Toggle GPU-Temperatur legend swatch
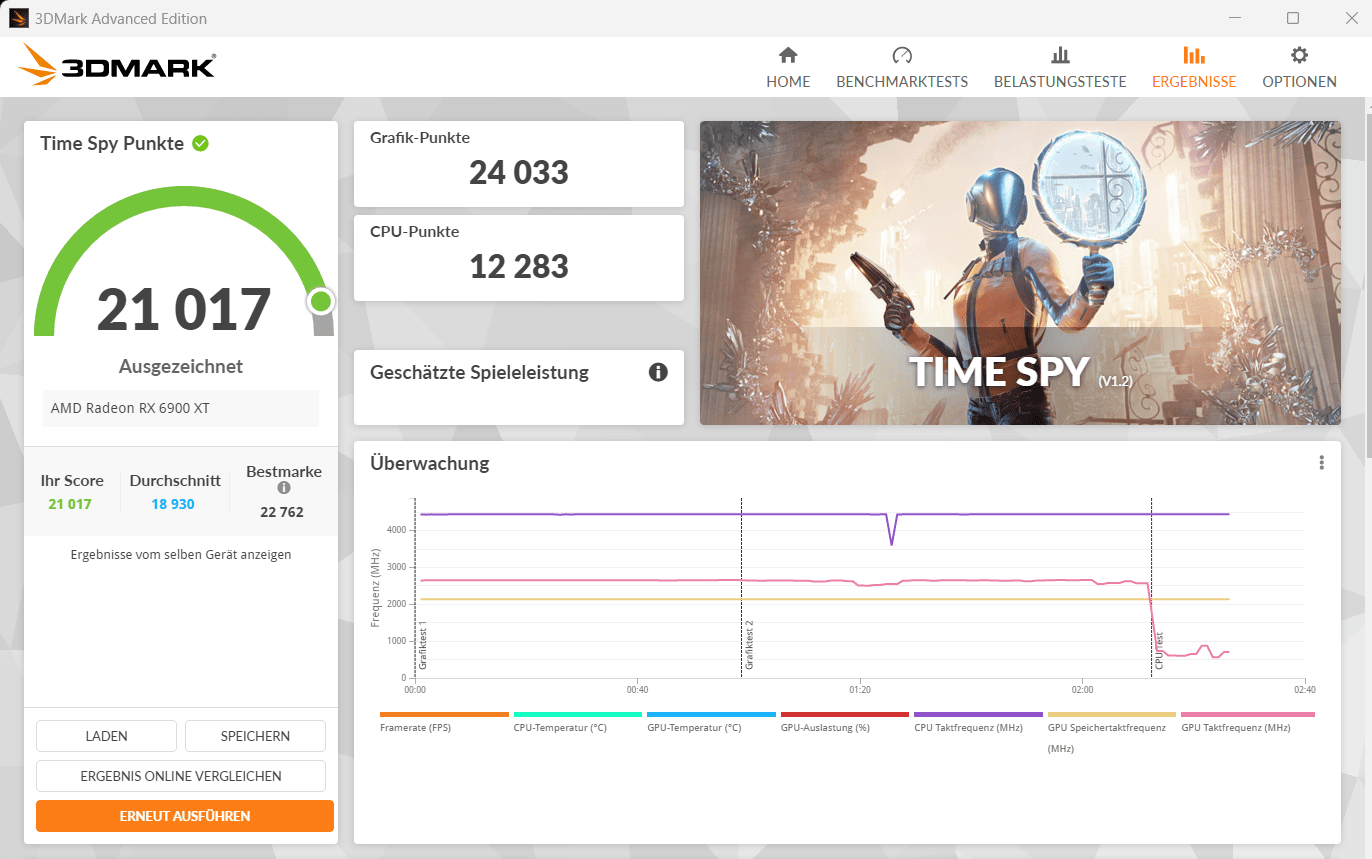Image resolution: width=1372 pixels, height=859 pixels. click(x=711, y=715)
